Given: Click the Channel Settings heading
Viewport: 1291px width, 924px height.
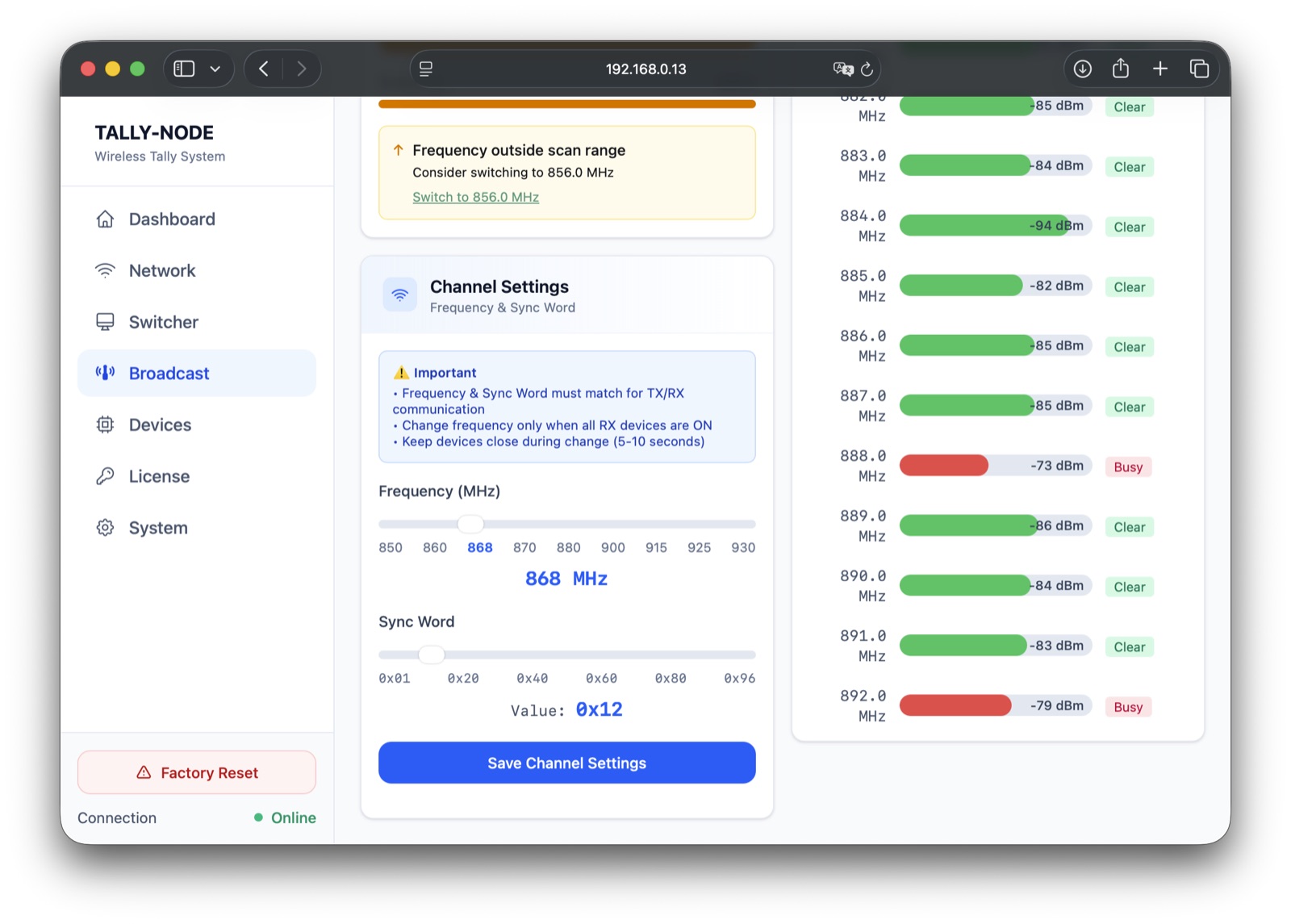Looking at the screenshot, I should click(499, 286).
